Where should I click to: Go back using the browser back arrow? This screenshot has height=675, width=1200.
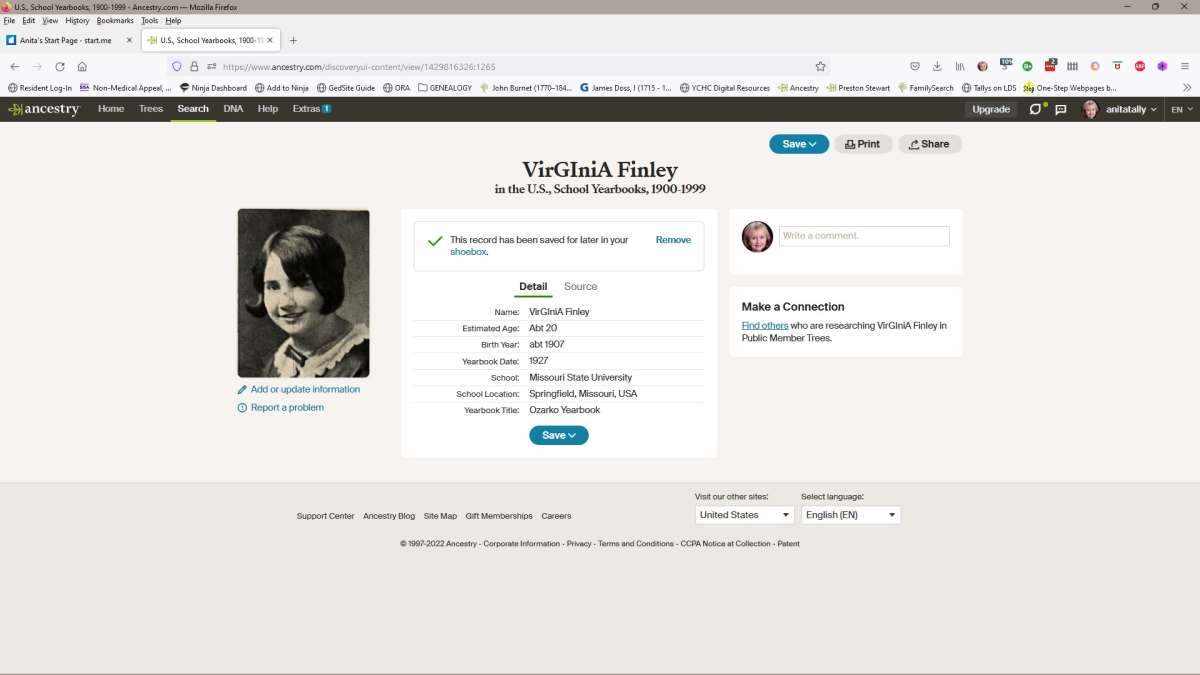[14, 66]
